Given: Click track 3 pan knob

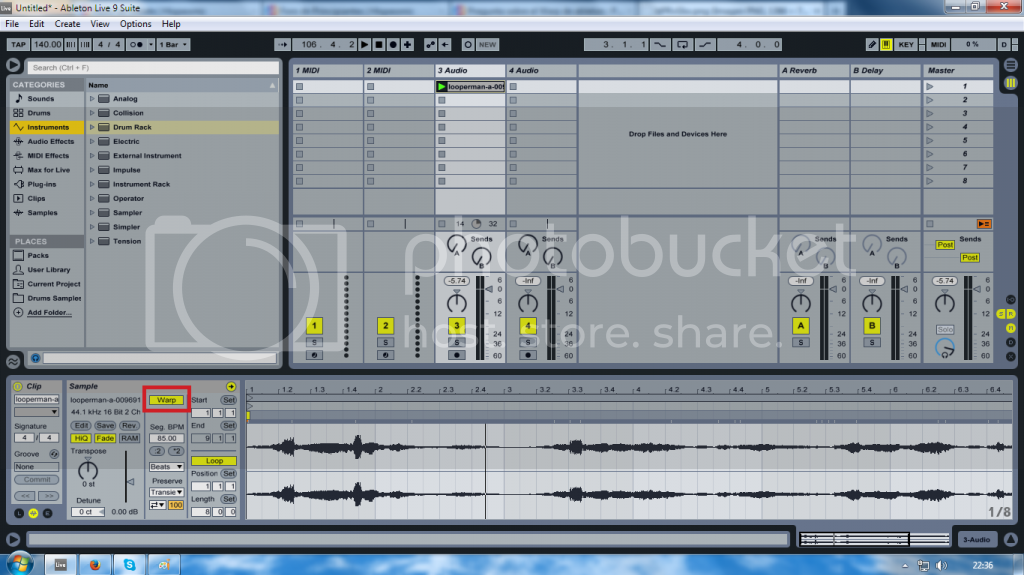Looking at the screenshot, I should pos(456,303).
